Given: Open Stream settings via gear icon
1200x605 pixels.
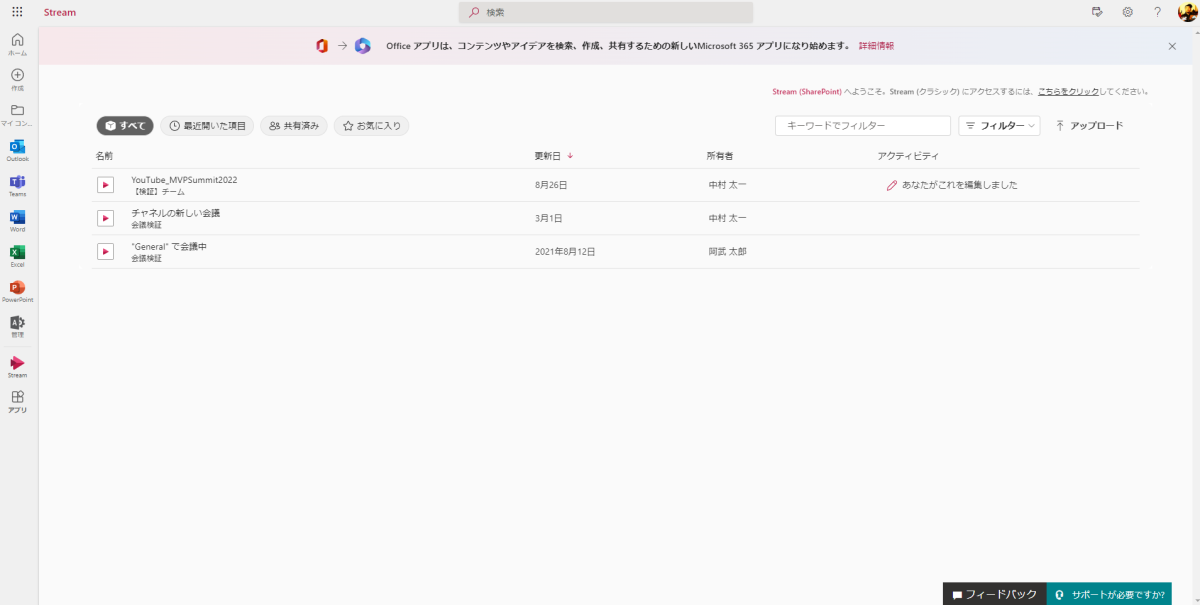Looking at the screenshot, I should 1128,12.
